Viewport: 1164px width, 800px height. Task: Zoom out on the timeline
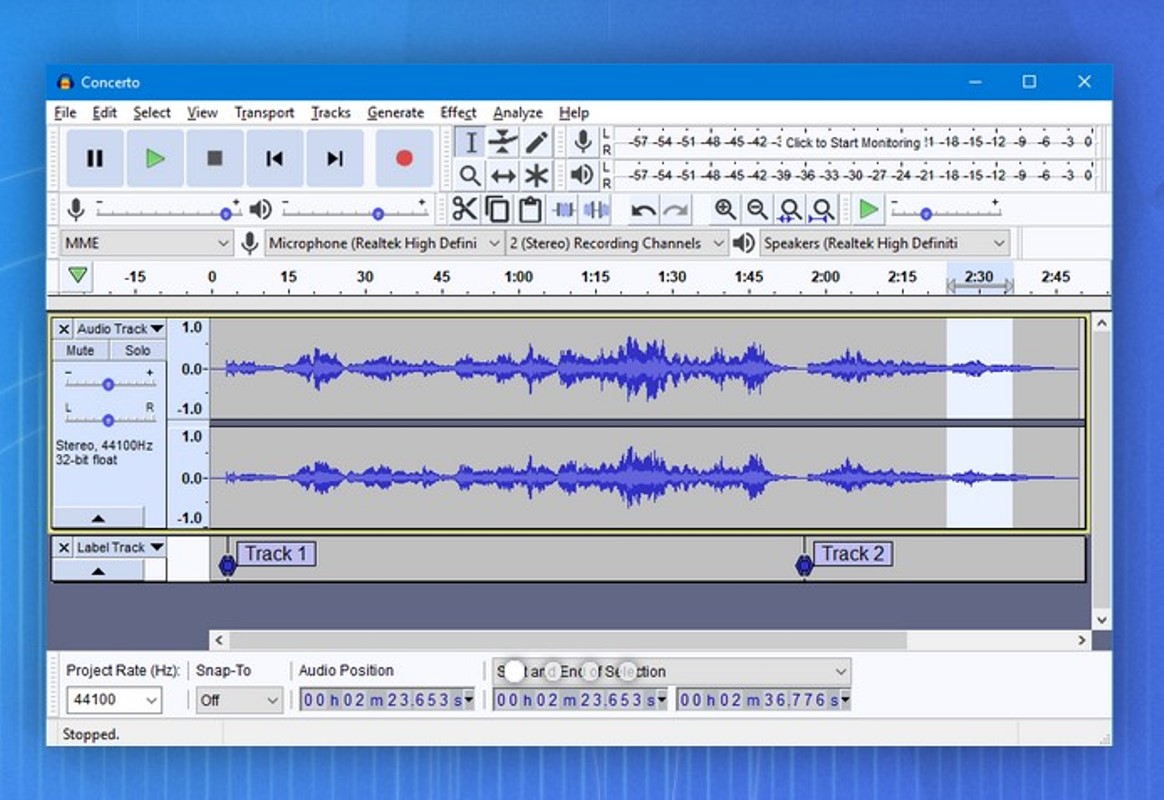(757, 210)
